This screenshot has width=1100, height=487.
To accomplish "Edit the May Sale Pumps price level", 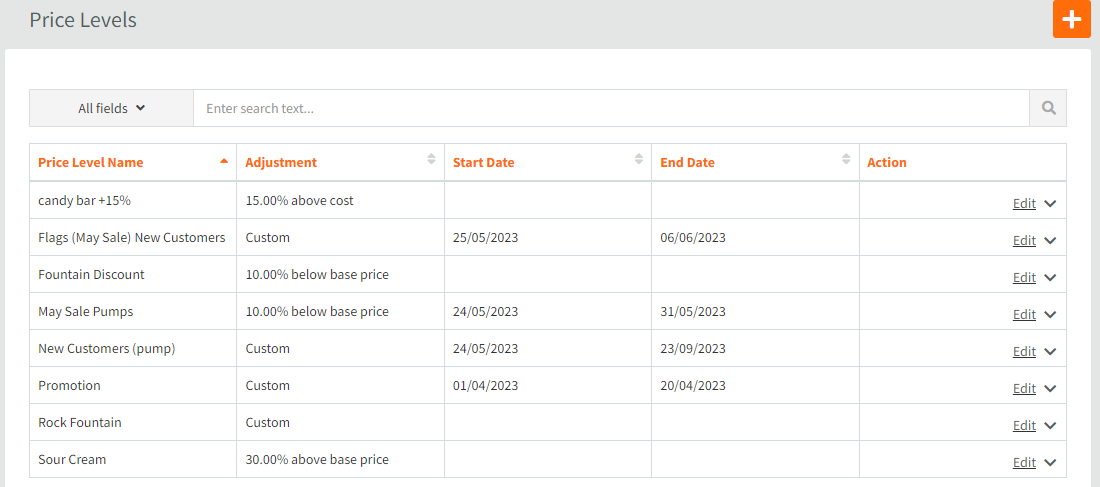I will click(x=1024, y=314).
